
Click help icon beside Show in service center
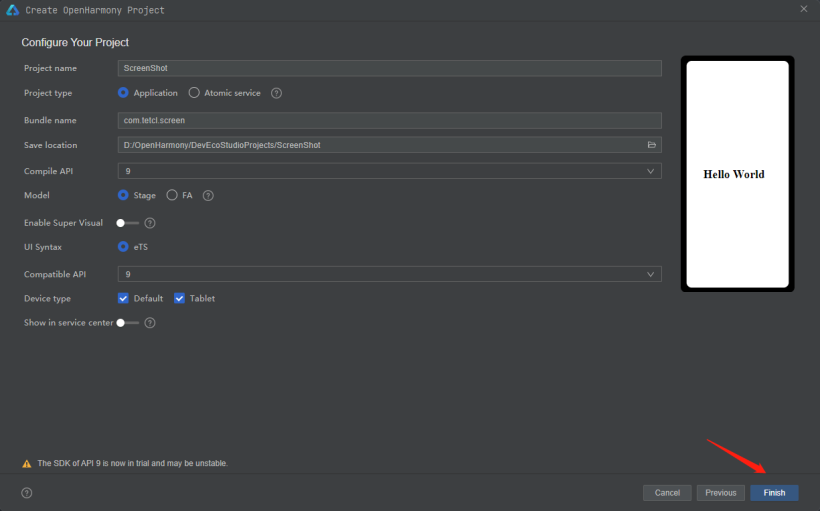click(150, 323)
